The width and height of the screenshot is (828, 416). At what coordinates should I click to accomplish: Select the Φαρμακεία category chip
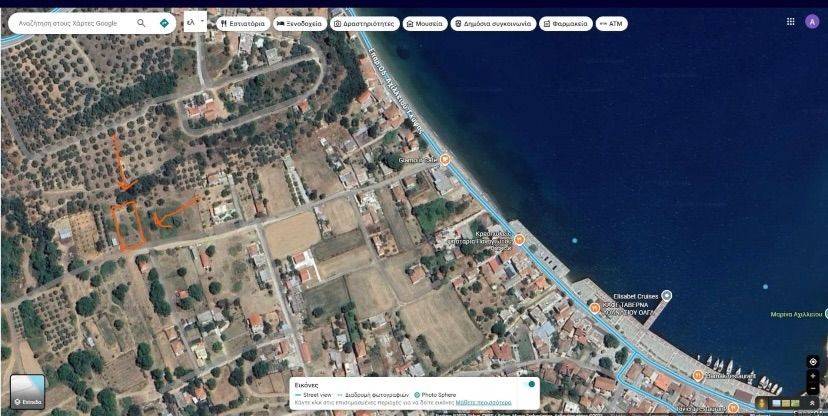[565, 23]
